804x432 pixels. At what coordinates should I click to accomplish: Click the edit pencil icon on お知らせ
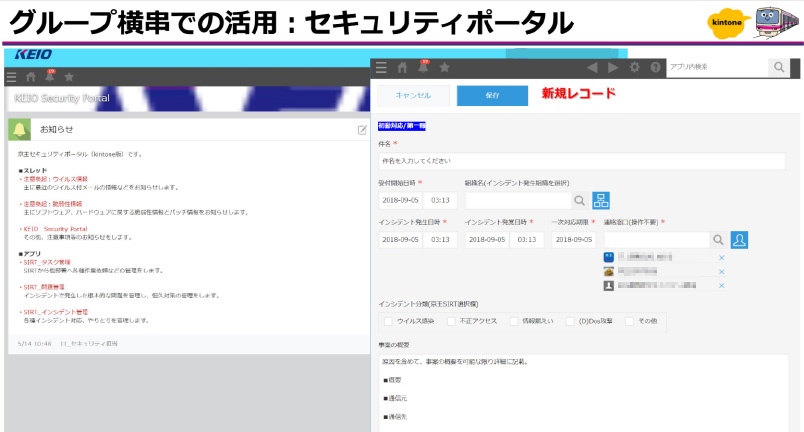click(362, 130)
